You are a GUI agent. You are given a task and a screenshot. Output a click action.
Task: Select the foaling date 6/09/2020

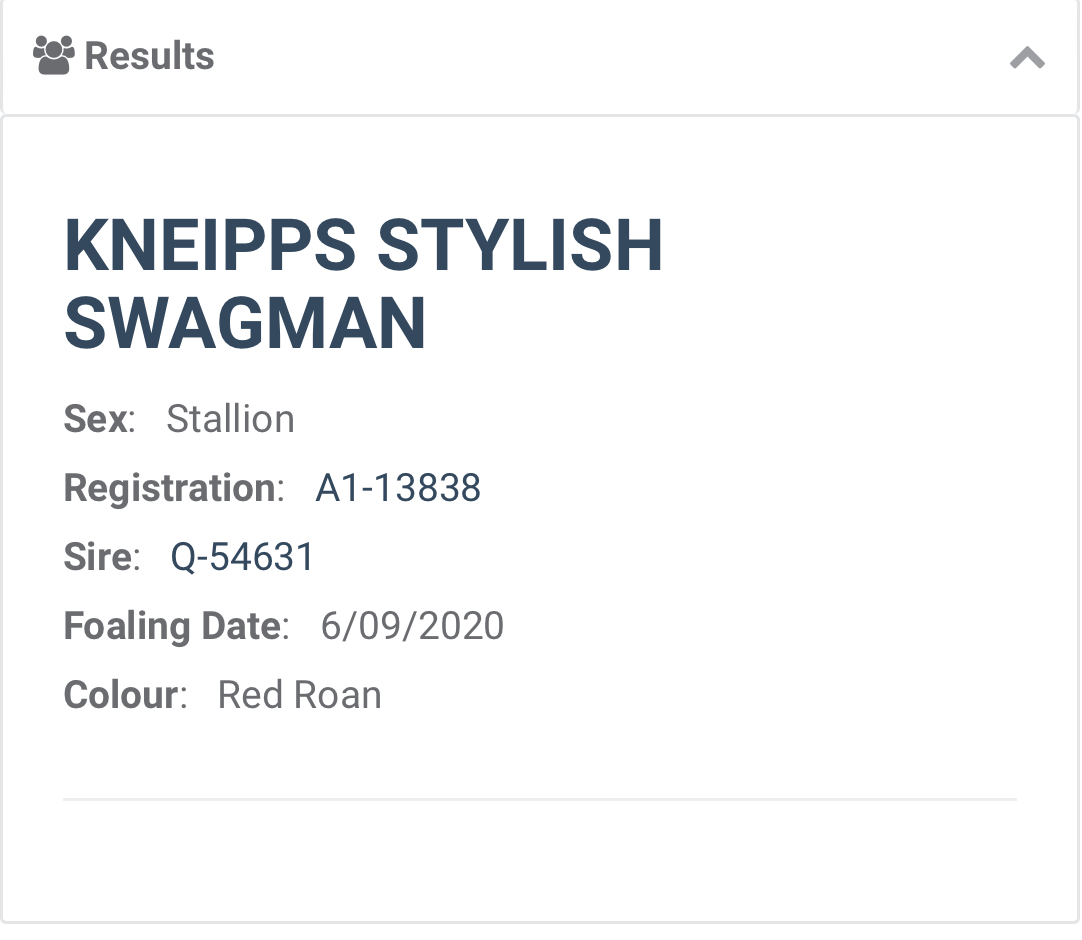pos(412,626)
